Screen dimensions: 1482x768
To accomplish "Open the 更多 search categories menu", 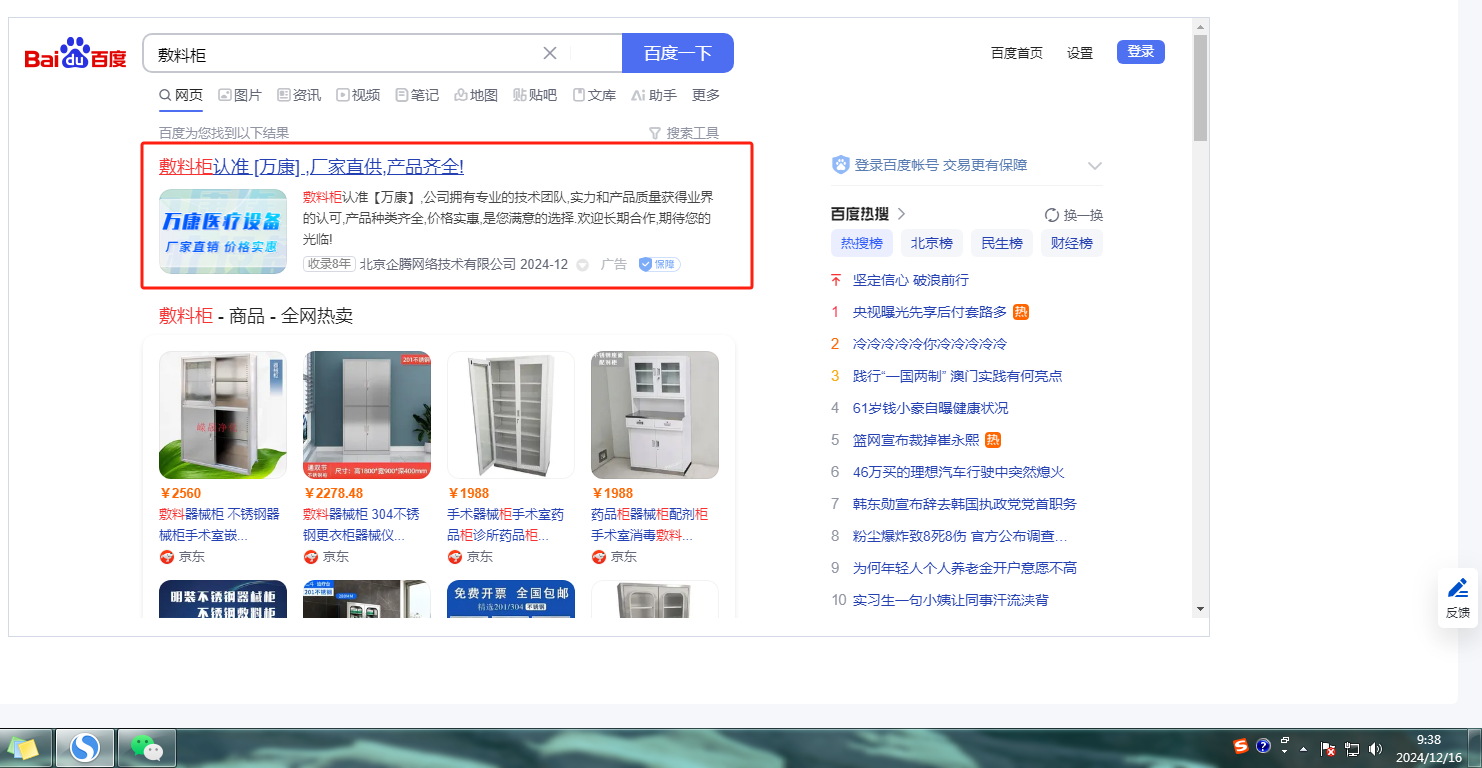I will (x=706, y=95).
